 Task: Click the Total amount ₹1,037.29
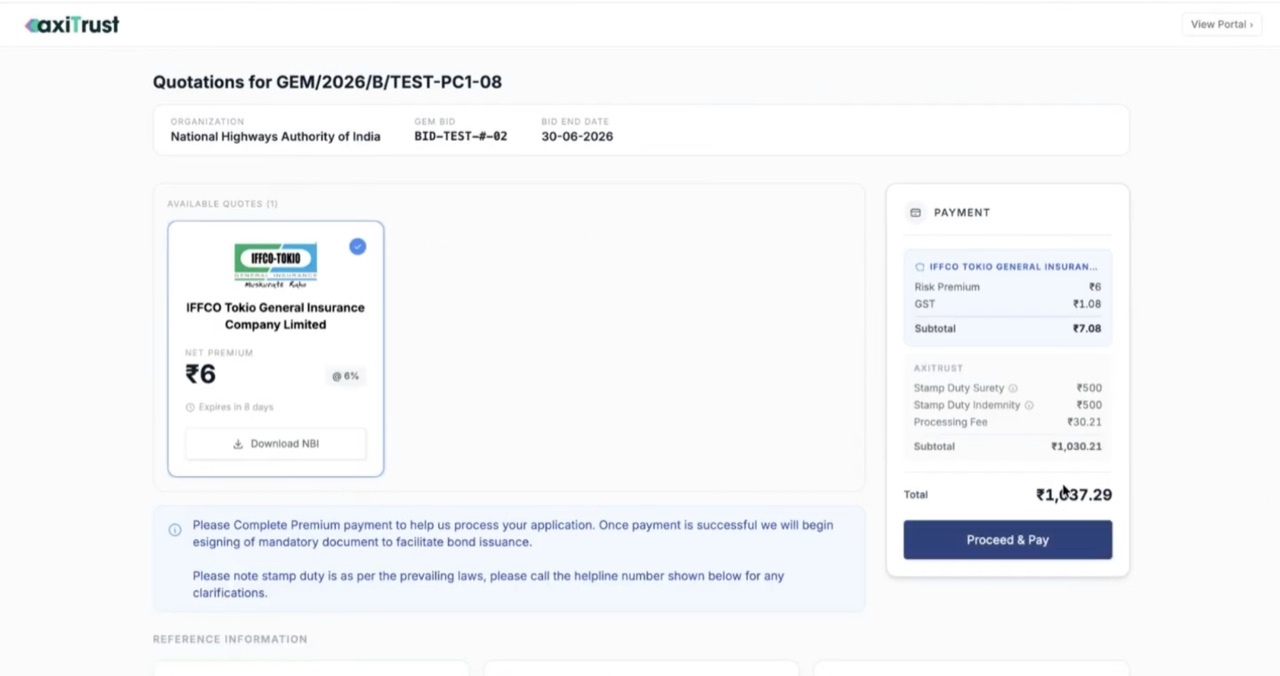(1074, 495)
